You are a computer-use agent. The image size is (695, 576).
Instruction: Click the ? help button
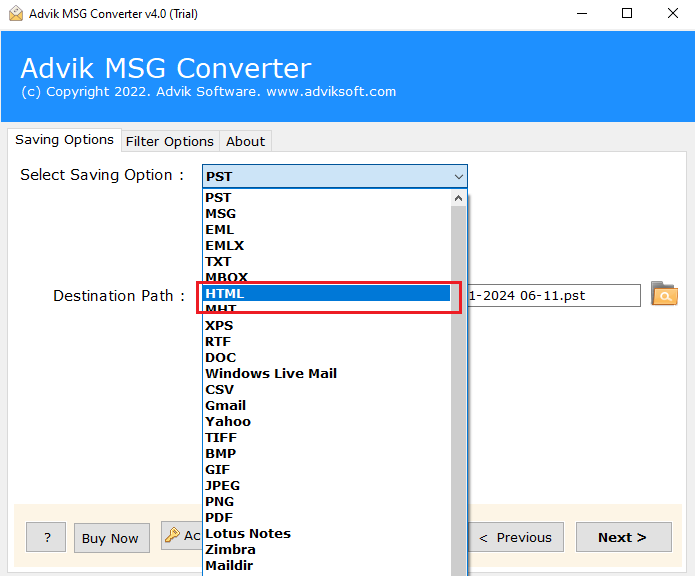coord(46,538)
